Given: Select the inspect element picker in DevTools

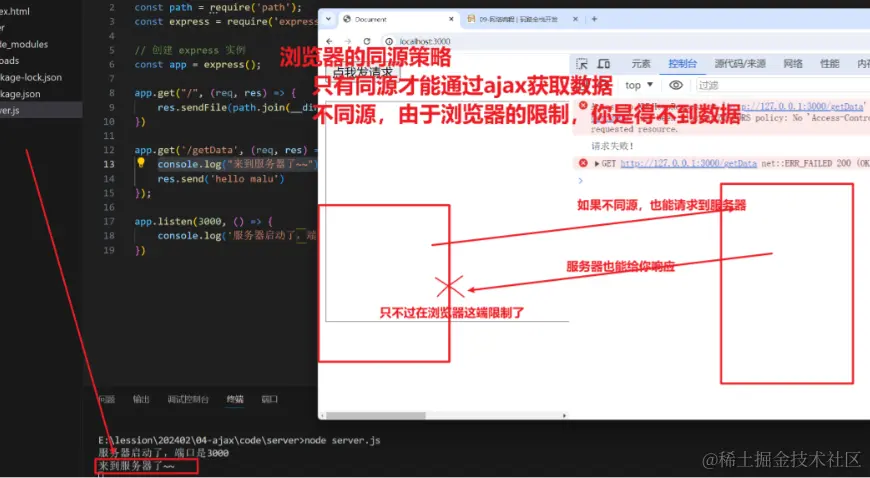Looking at the screenshot, I should (581, 64).
